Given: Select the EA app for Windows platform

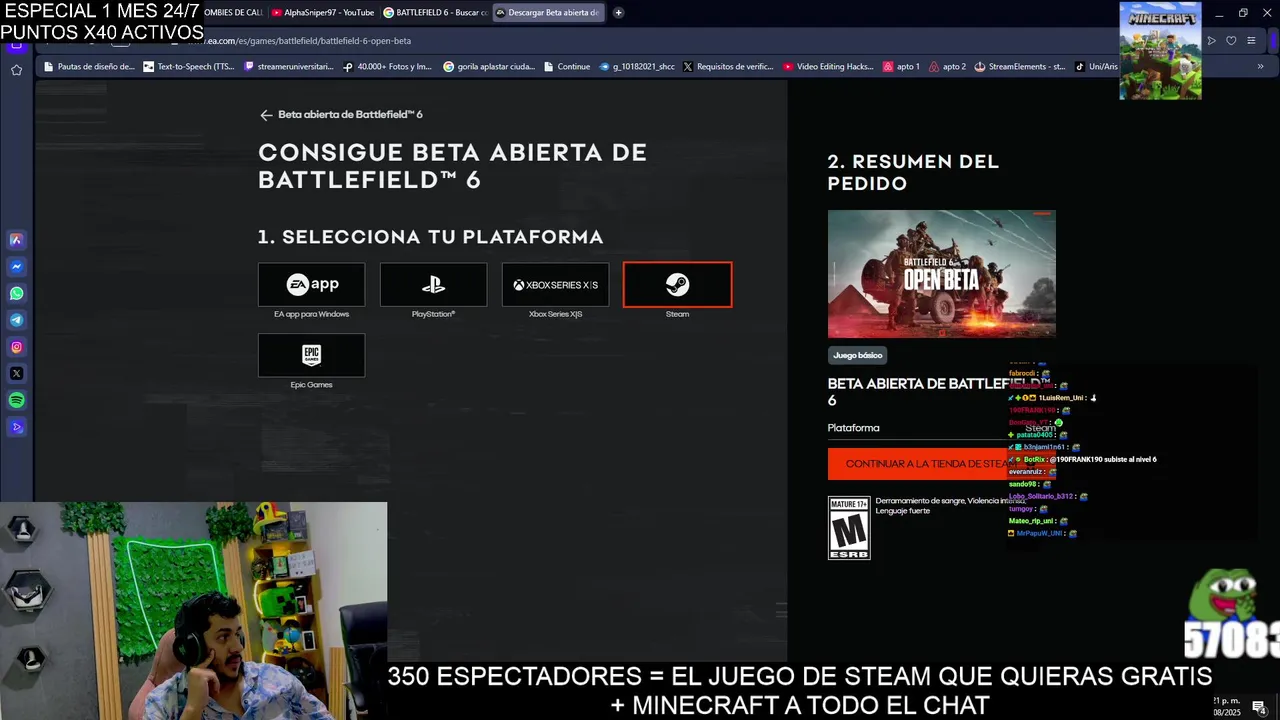Looking at the screenshot, I should click(312, 285).
